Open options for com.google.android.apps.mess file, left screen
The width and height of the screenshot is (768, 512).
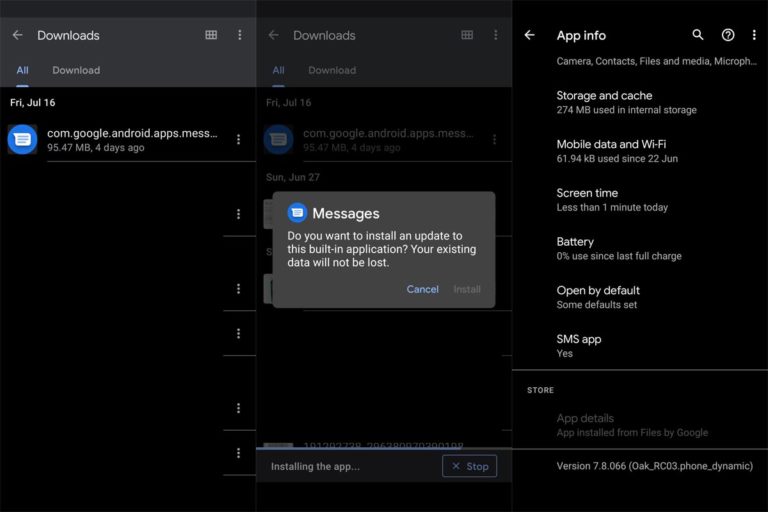pos(239,140)
